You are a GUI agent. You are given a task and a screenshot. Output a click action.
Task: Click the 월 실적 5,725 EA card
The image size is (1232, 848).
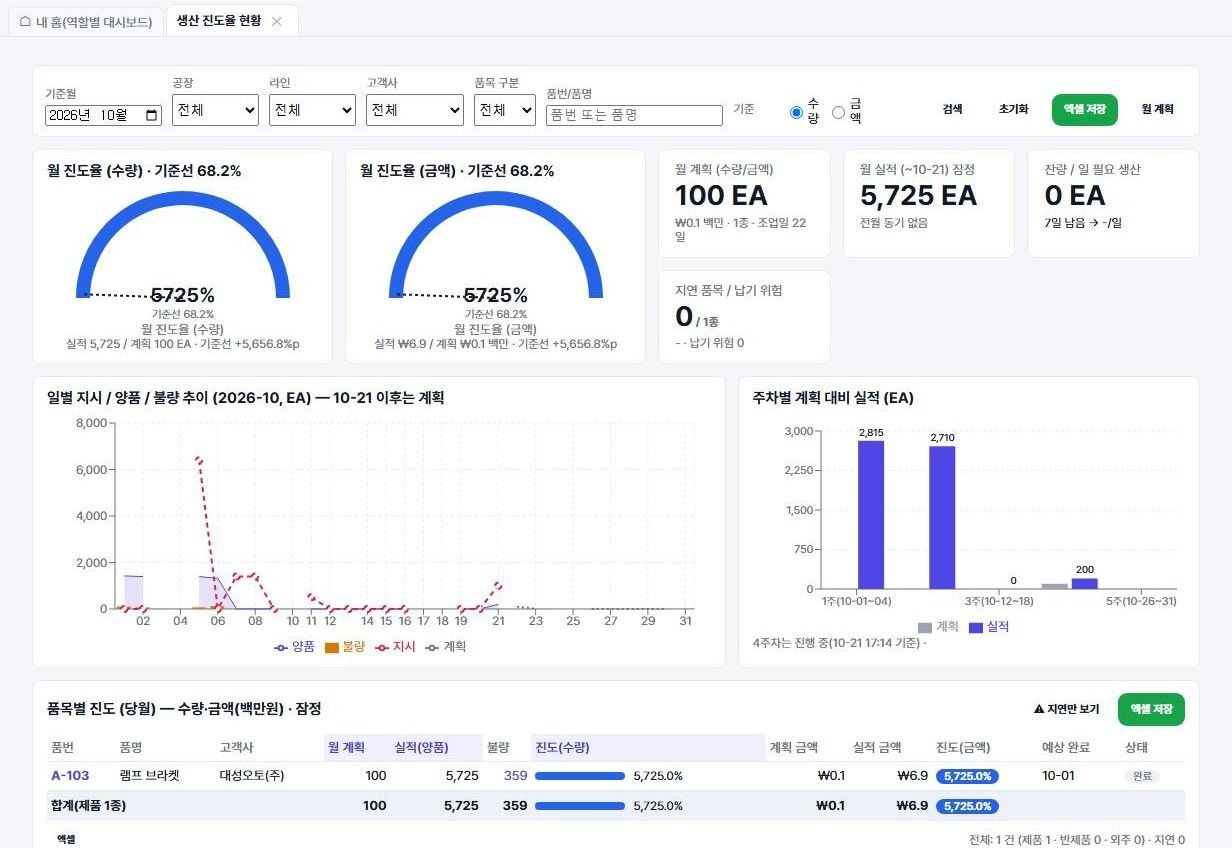pos(929,204)
